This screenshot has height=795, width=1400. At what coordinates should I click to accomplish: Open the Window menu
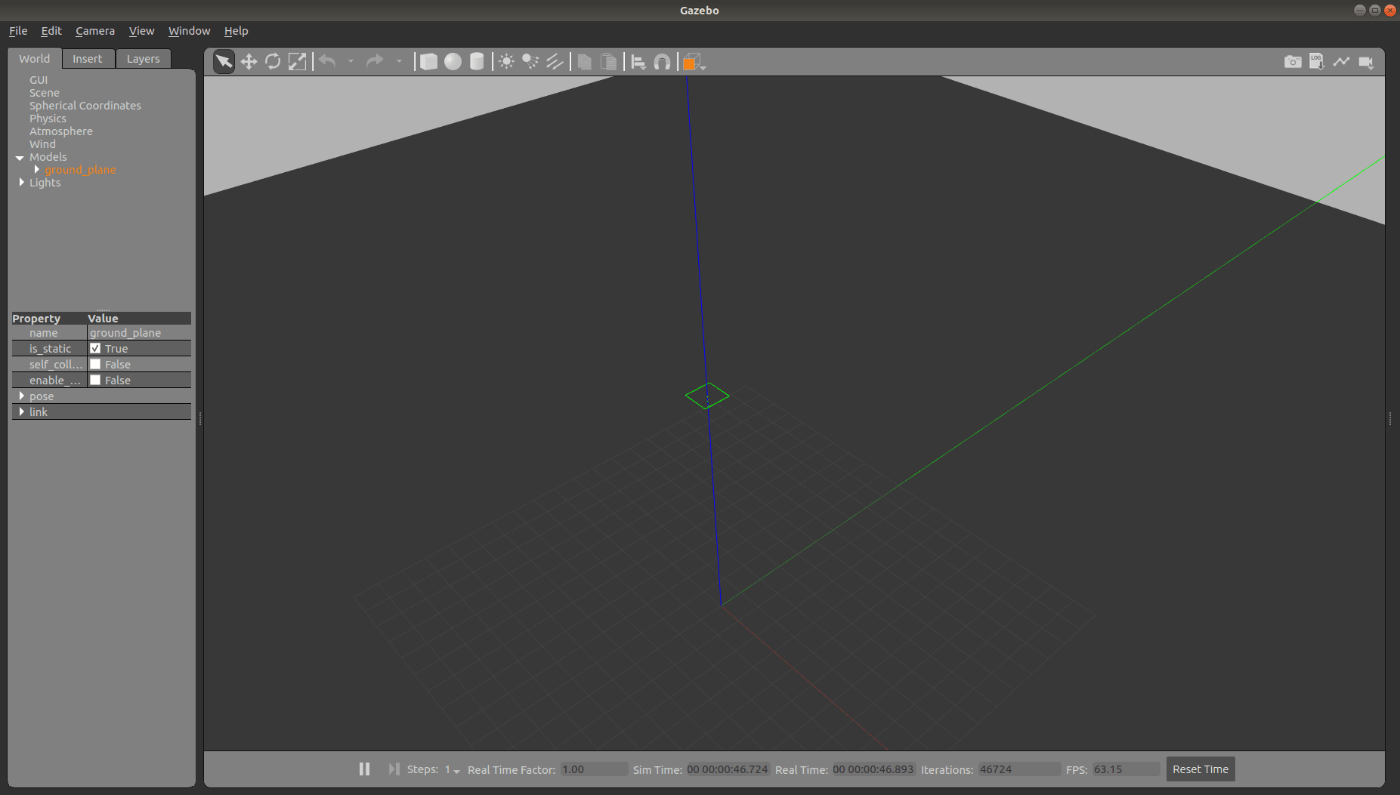pos(189,31)
